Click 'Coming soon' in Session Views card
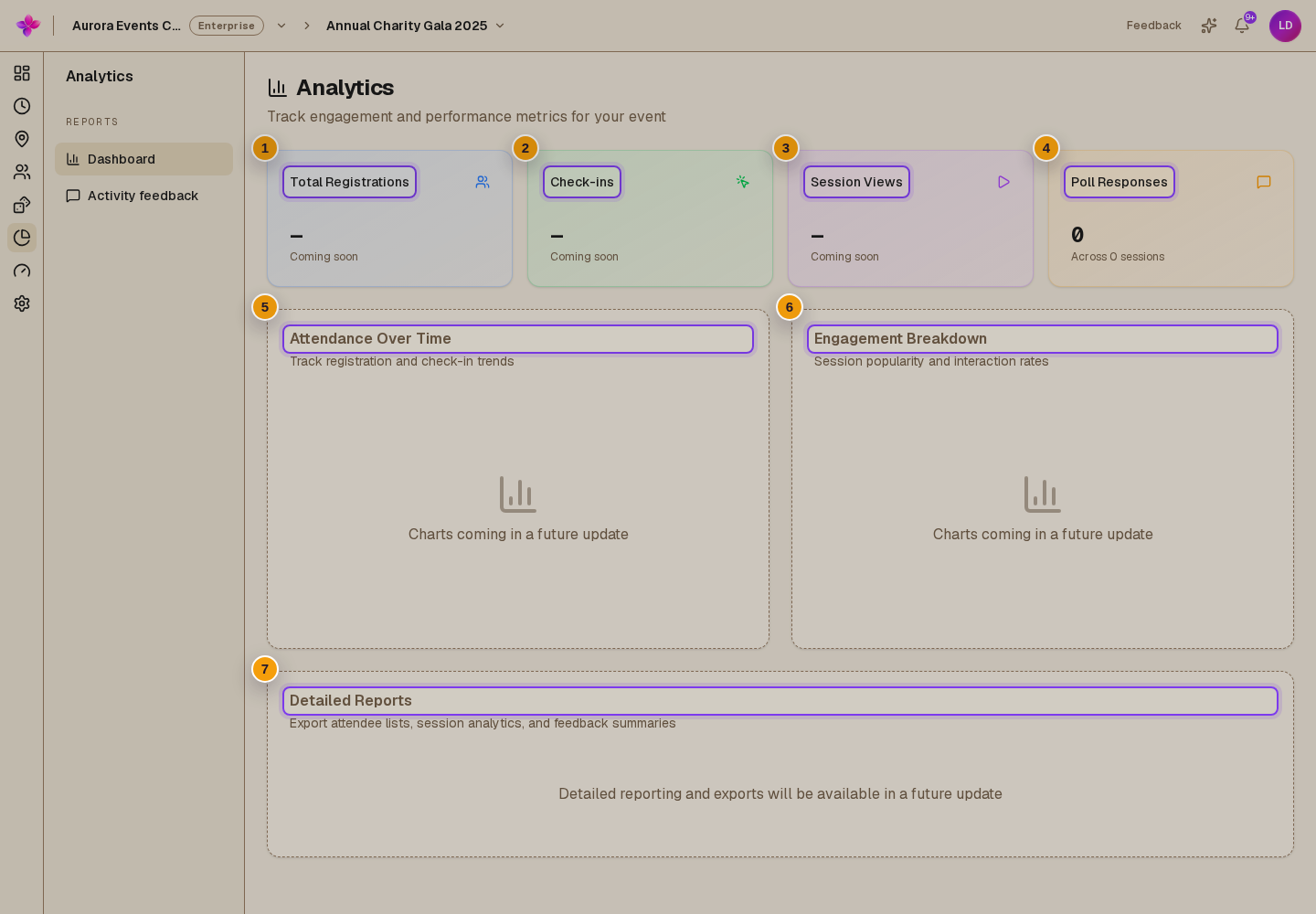 pyautogui.click(x=844, y=257)
